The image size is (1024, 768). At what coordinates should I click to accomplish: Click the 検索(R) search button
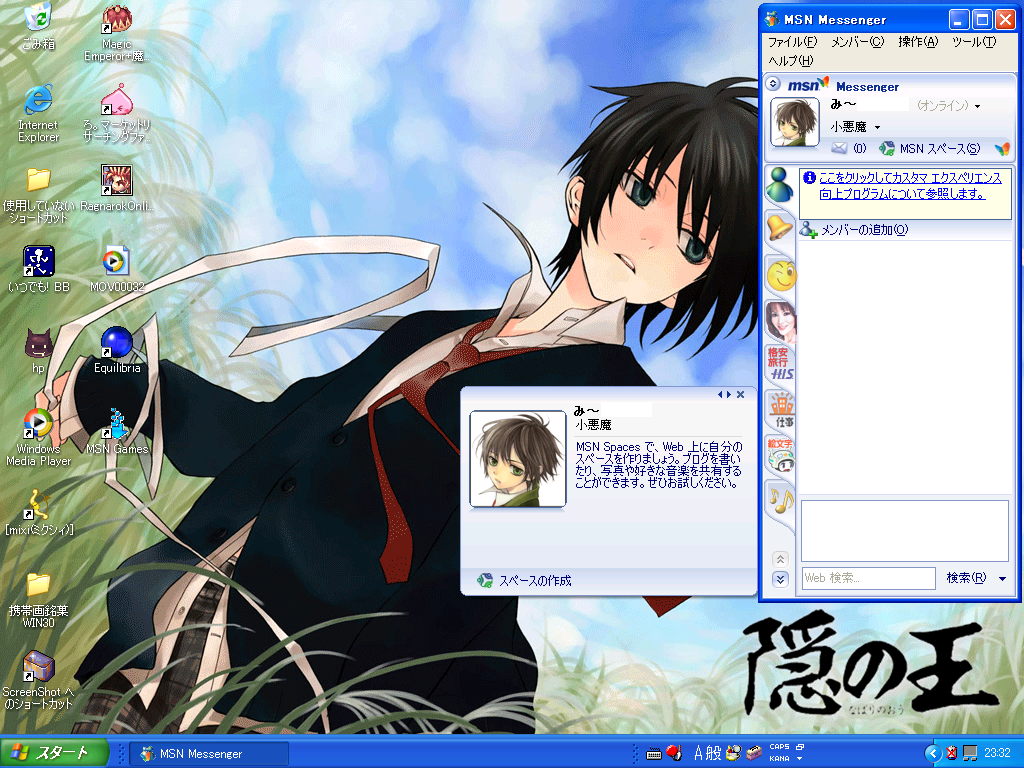coord(966,578)
